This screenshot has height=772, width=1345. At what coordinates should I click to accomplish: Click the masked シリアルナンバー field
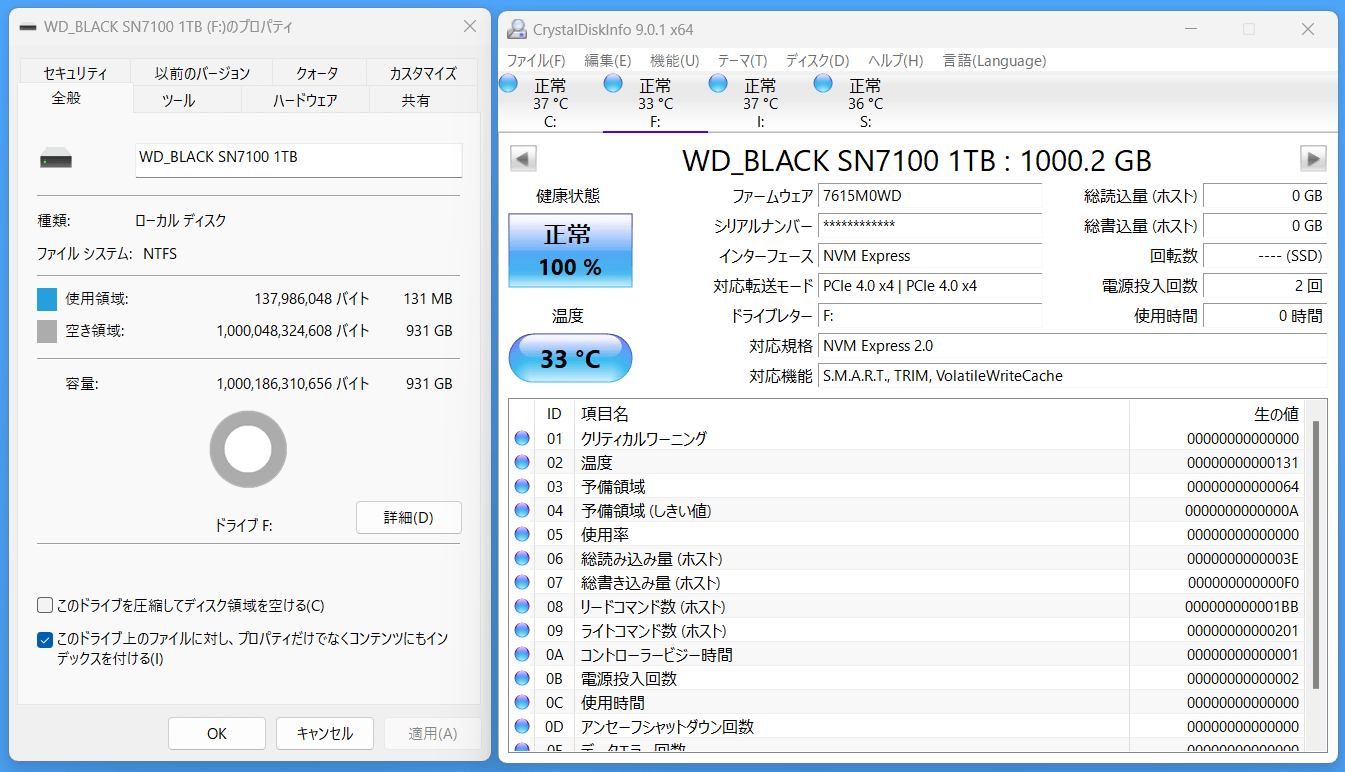pos(930,226)
